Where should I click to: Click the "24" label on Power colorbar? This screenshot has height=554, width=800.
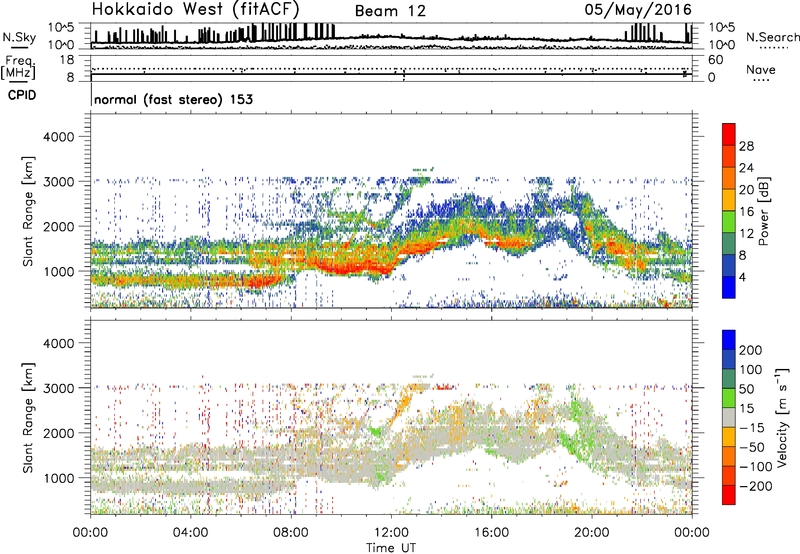click(746, 168)
